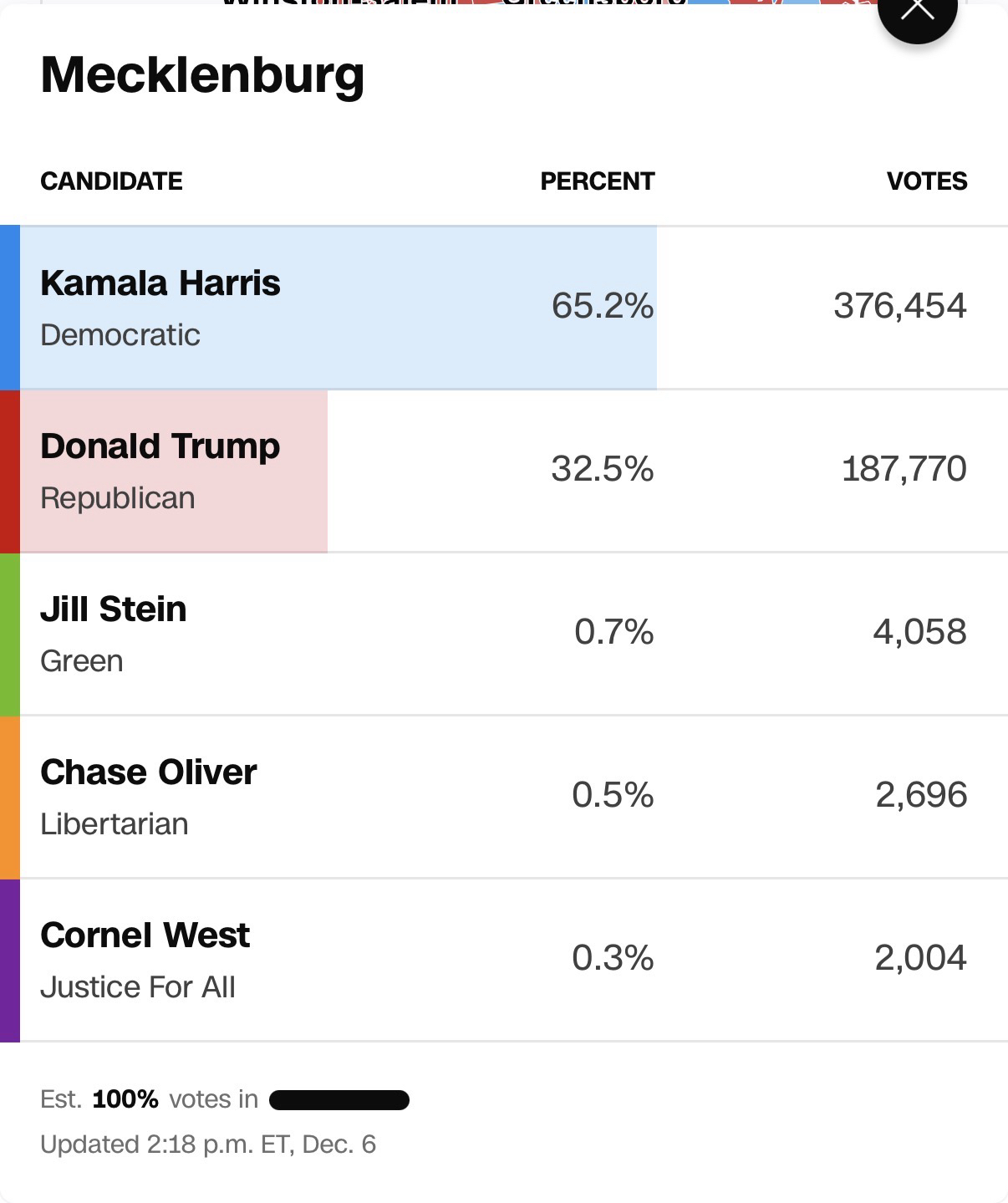This screenshot has width=1008, height=1203.
Task: Click the orange Libertarian color bar
Action: click(x=9, y=797)
